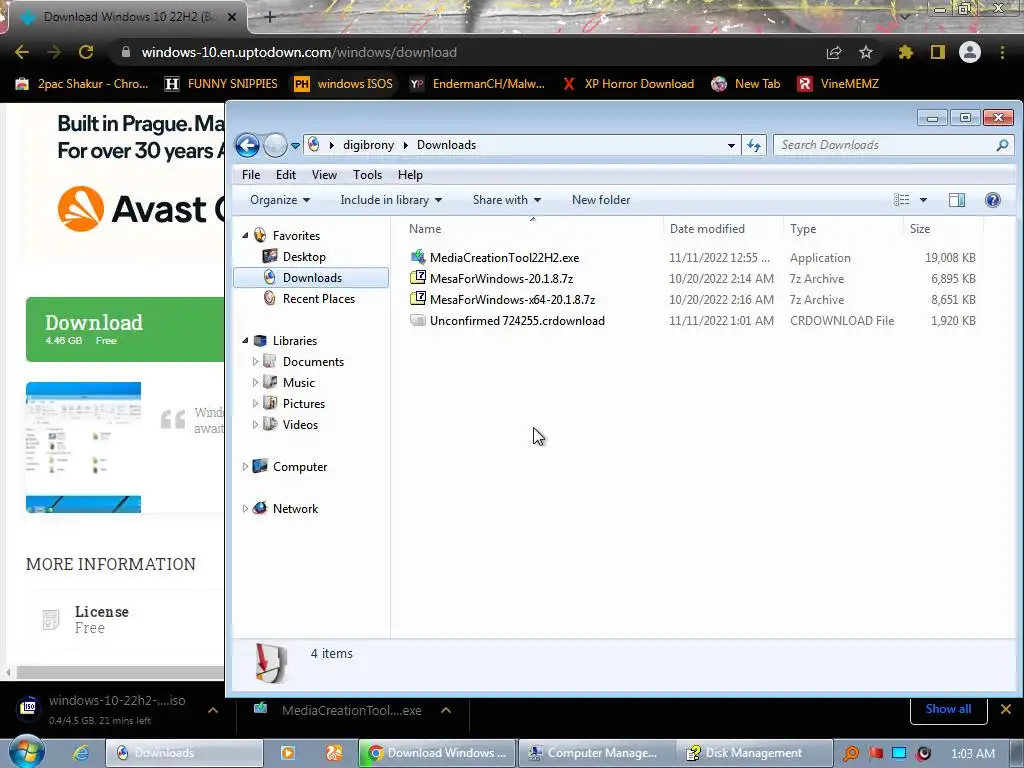The image size is (1024, 768).
Task: Click the Chrome reload button
Action: (86, 52)
